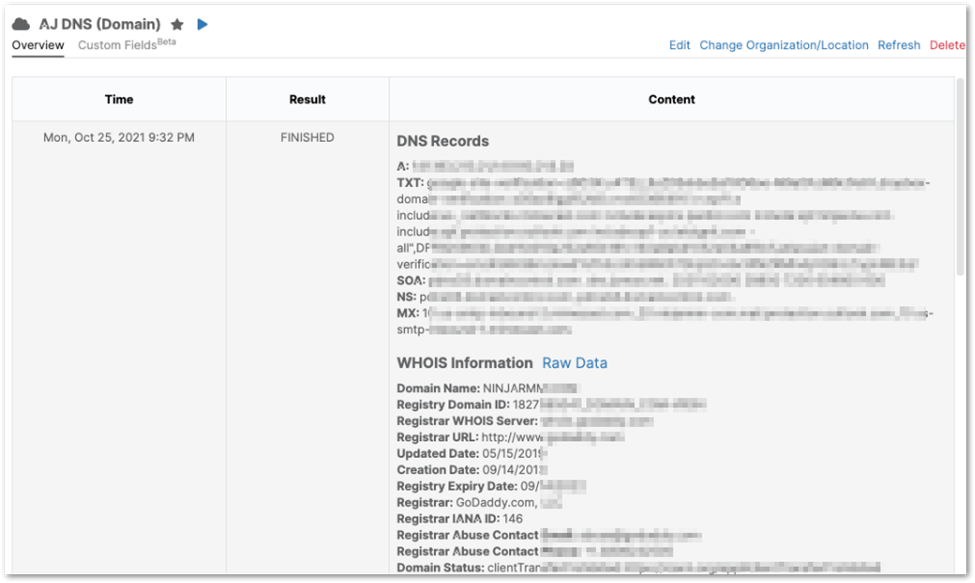Run the job via the blue play icon
Viewport: 975px width, 583px height.
(x=202, y=23)
